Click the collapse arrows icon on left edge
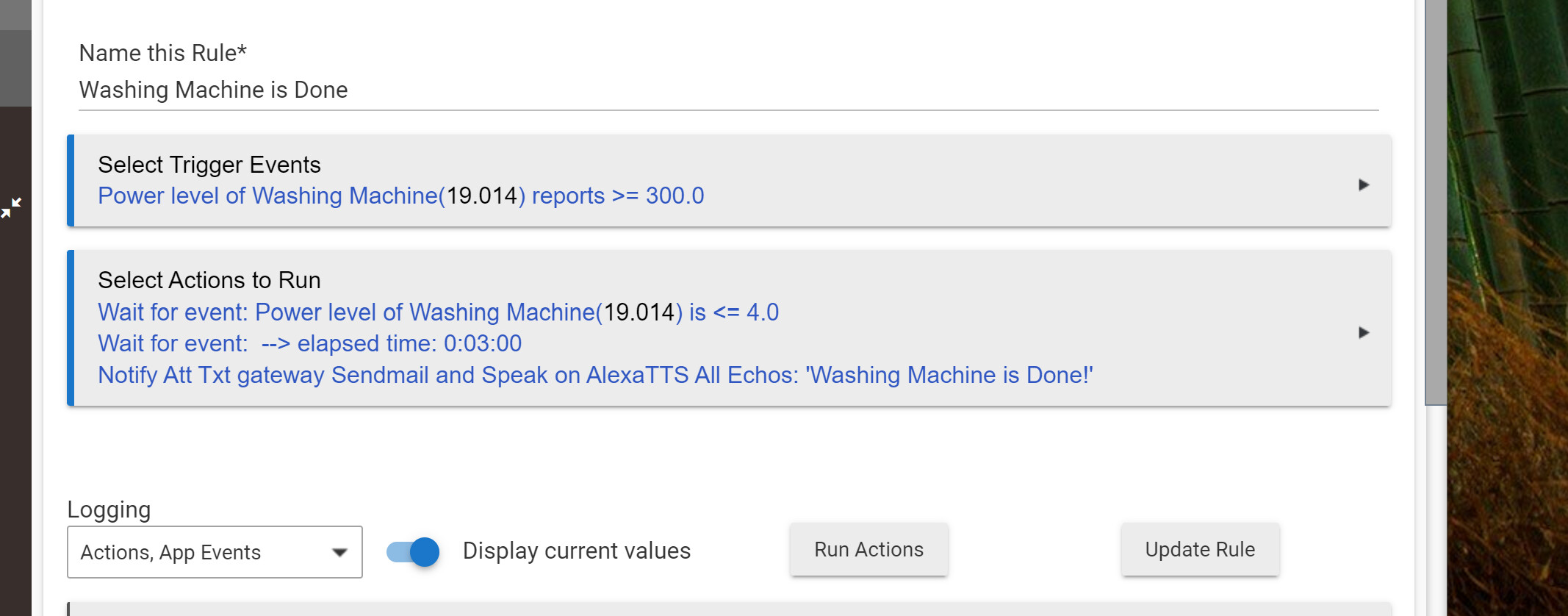1568x616 pixels. pyautogui.click(x=11, y=207)
